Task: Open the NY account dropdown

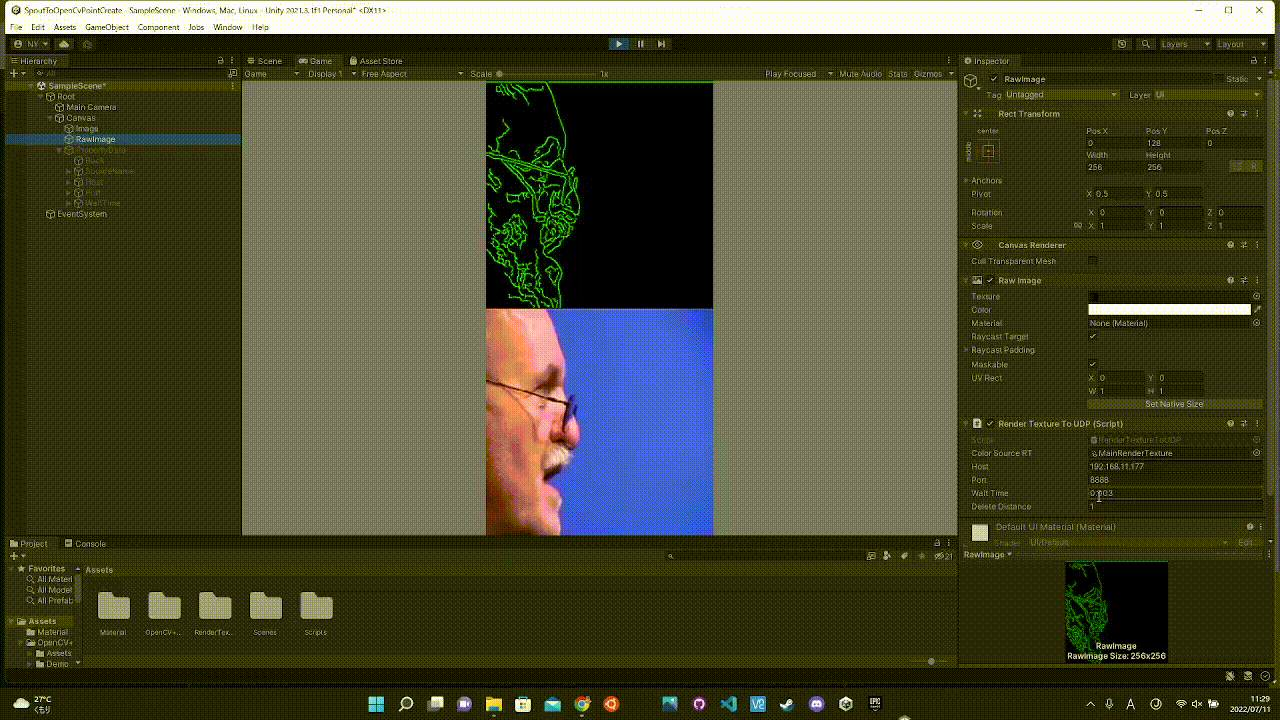Action: (x=30, y=44)
